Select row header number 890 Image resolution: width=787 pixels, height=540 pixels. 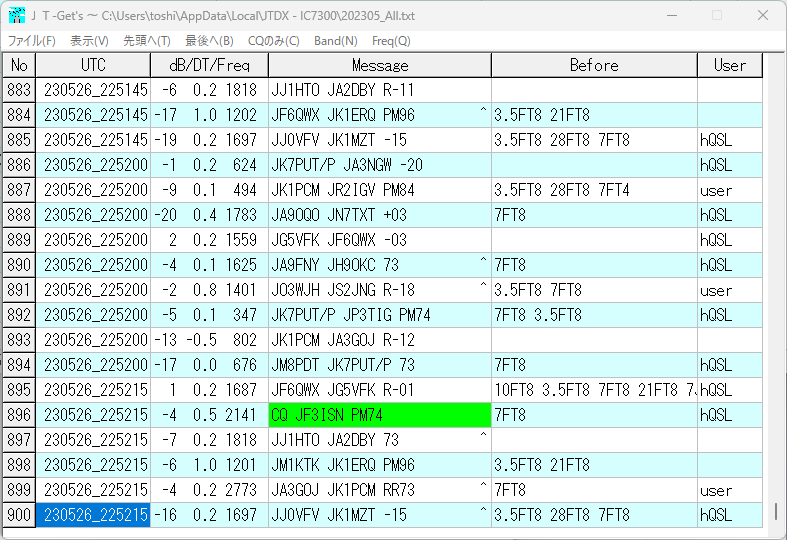coord(19,265)
